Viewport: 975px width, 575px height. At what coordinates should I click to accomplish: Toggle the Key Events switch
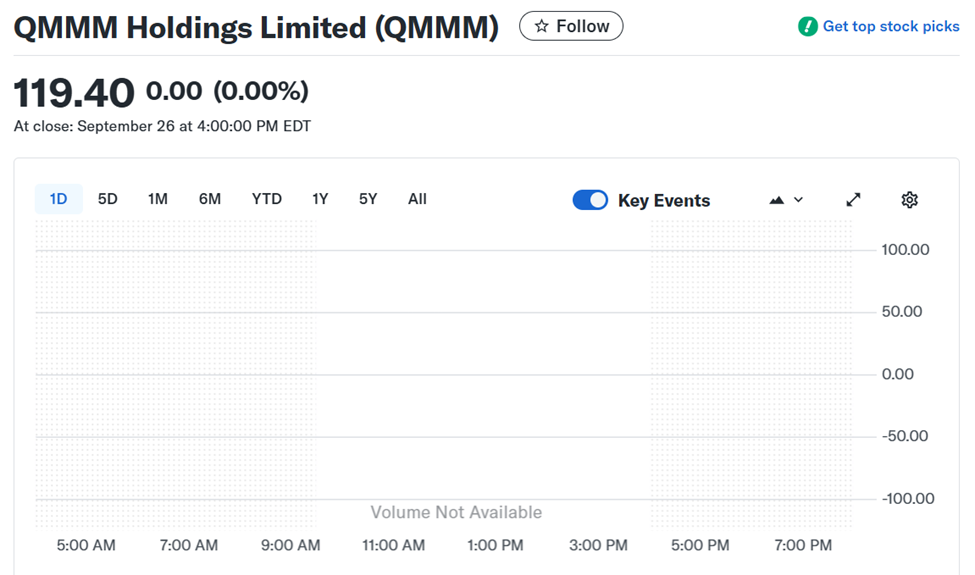590,200
